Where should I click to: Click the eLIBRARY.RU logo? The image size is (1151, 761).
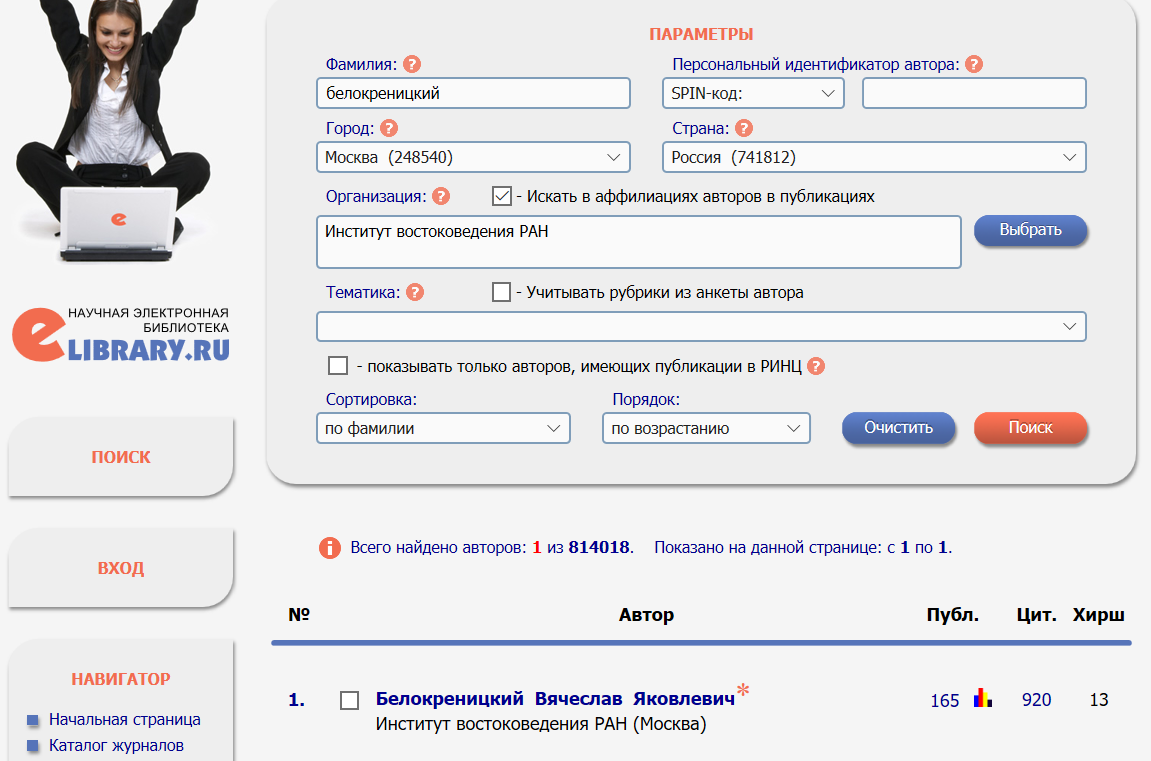point(121,334)
